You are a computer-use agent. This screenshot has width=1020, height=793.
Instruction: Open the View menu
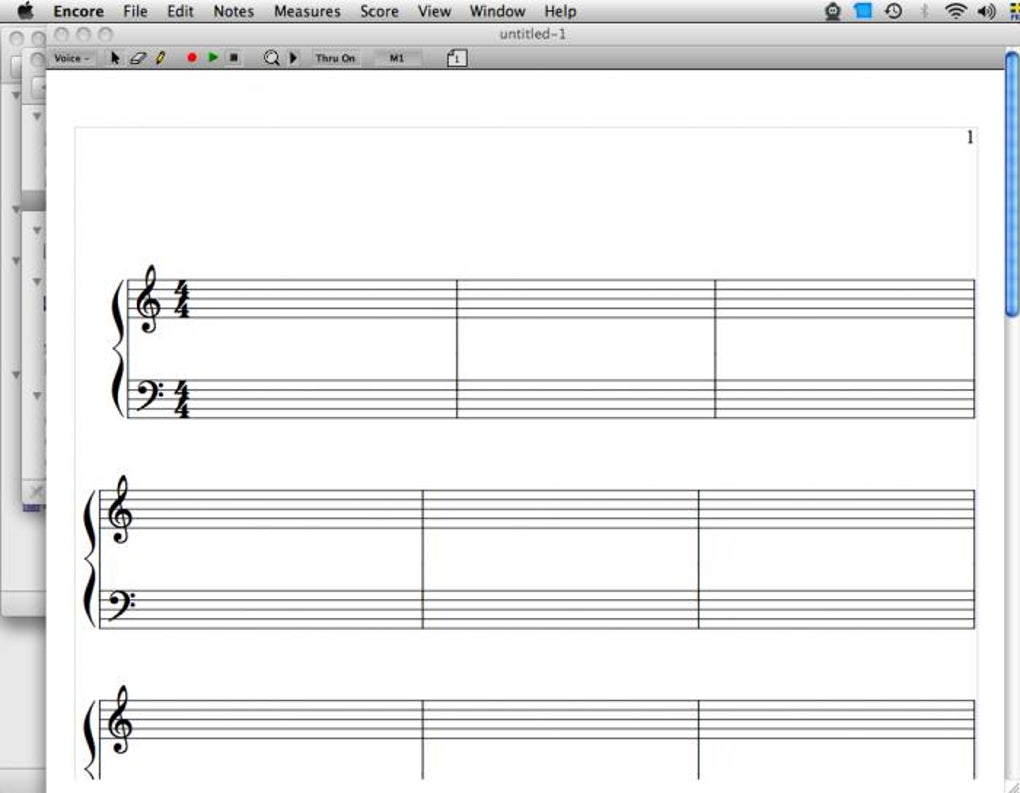click(x=434, y=11)
